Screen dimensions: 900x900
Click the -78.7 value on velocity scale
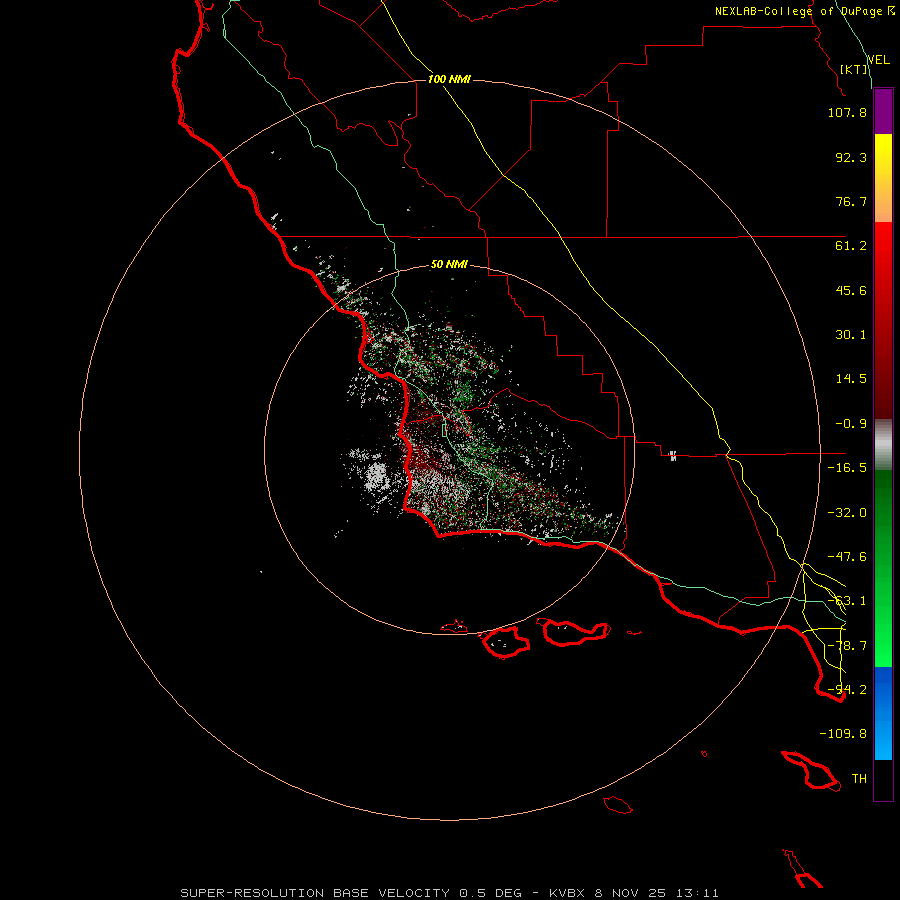tap(847, 646)
